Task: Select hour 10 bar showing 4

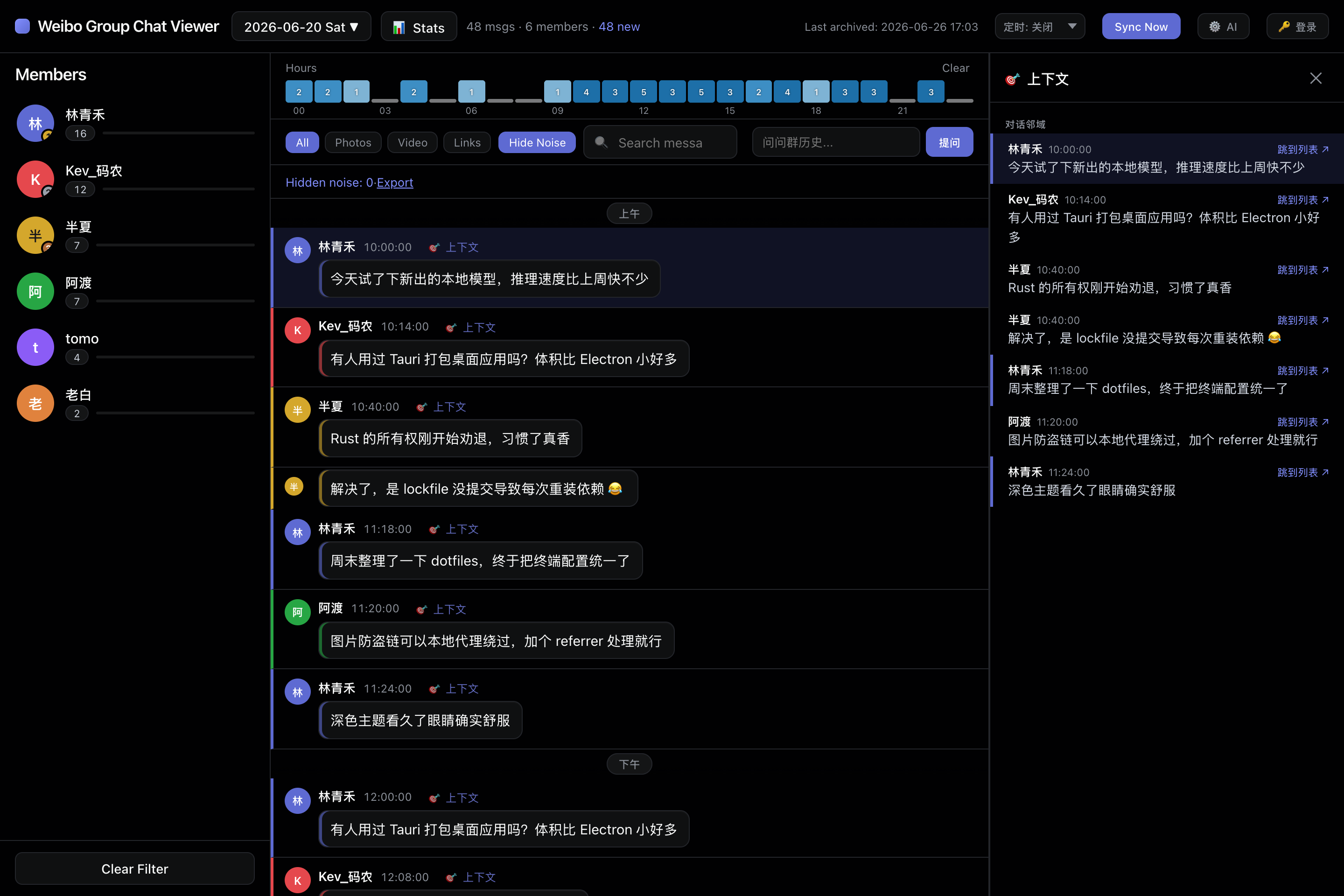Action: (586, 91)
